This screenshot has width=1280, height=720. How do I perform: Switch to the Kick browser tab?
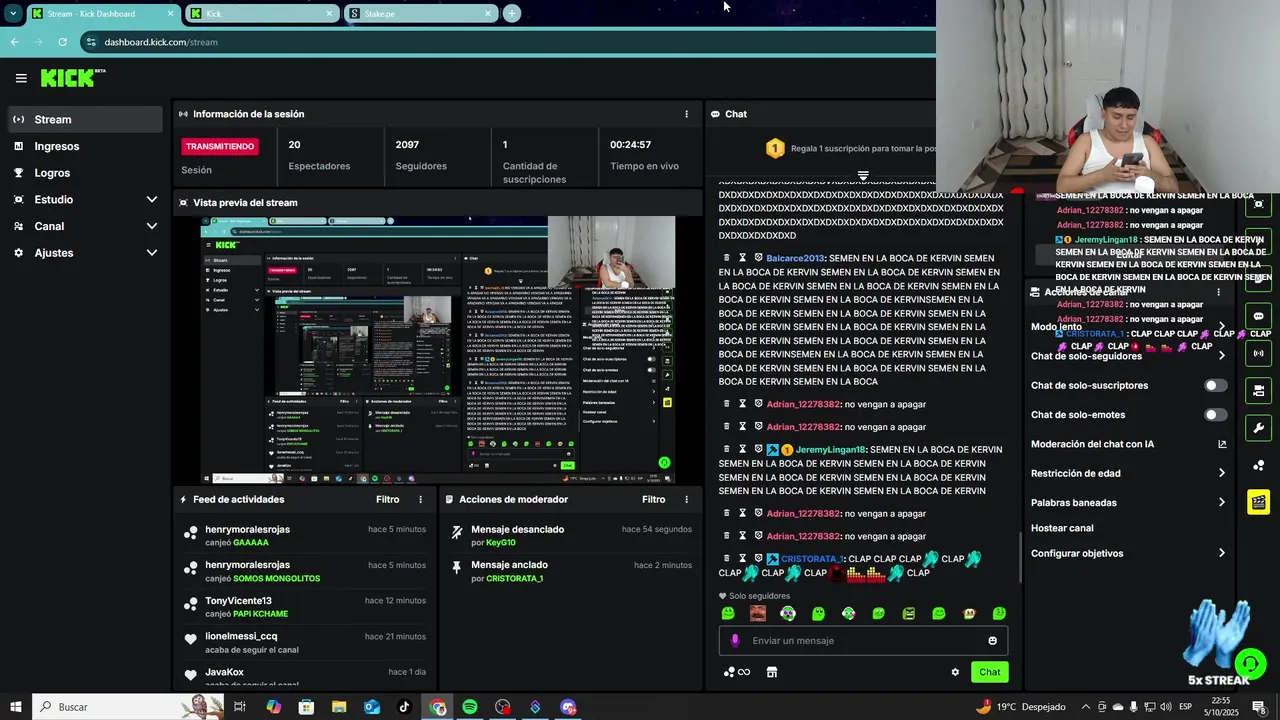click(263, 13)
